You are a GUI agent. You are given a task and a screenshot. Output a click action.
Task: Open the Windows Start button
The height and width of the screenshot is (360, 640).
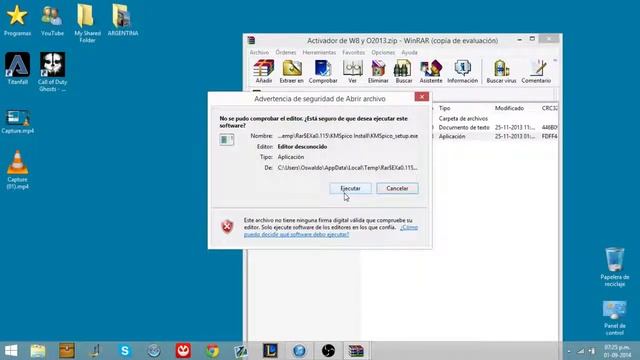pos(11,351)
